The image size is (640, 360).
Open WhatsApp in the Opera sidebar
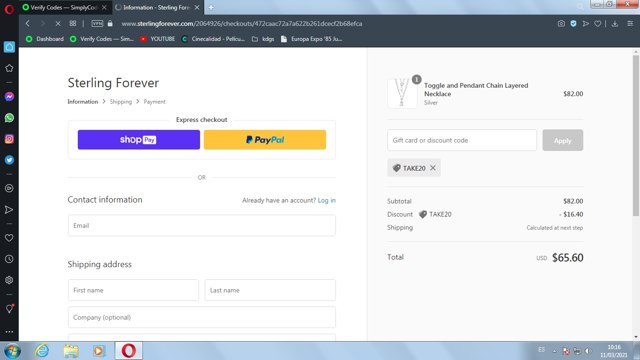(9, 118)
